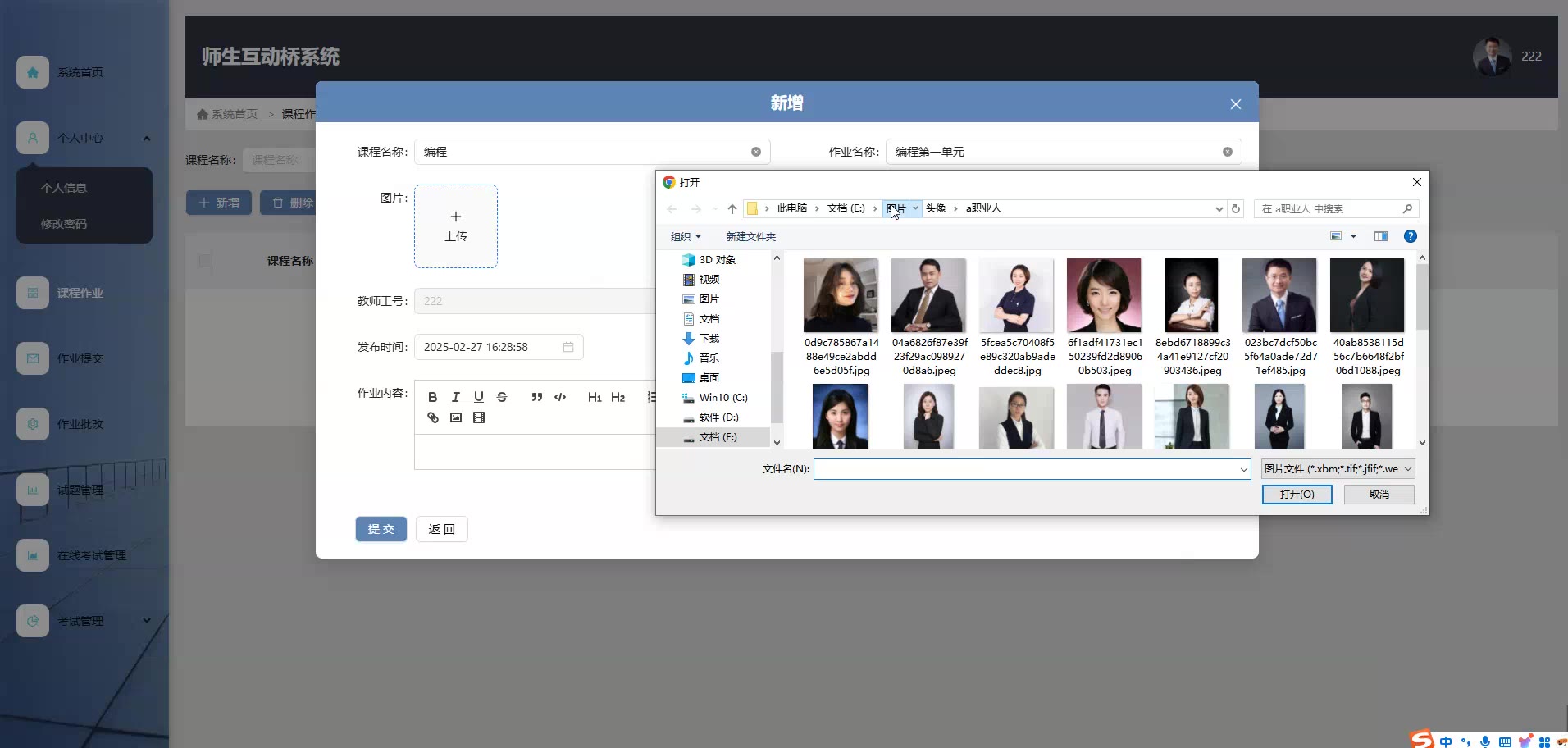Insert a video in the homework editor
1568x748 pixels.
coord(479,417)
